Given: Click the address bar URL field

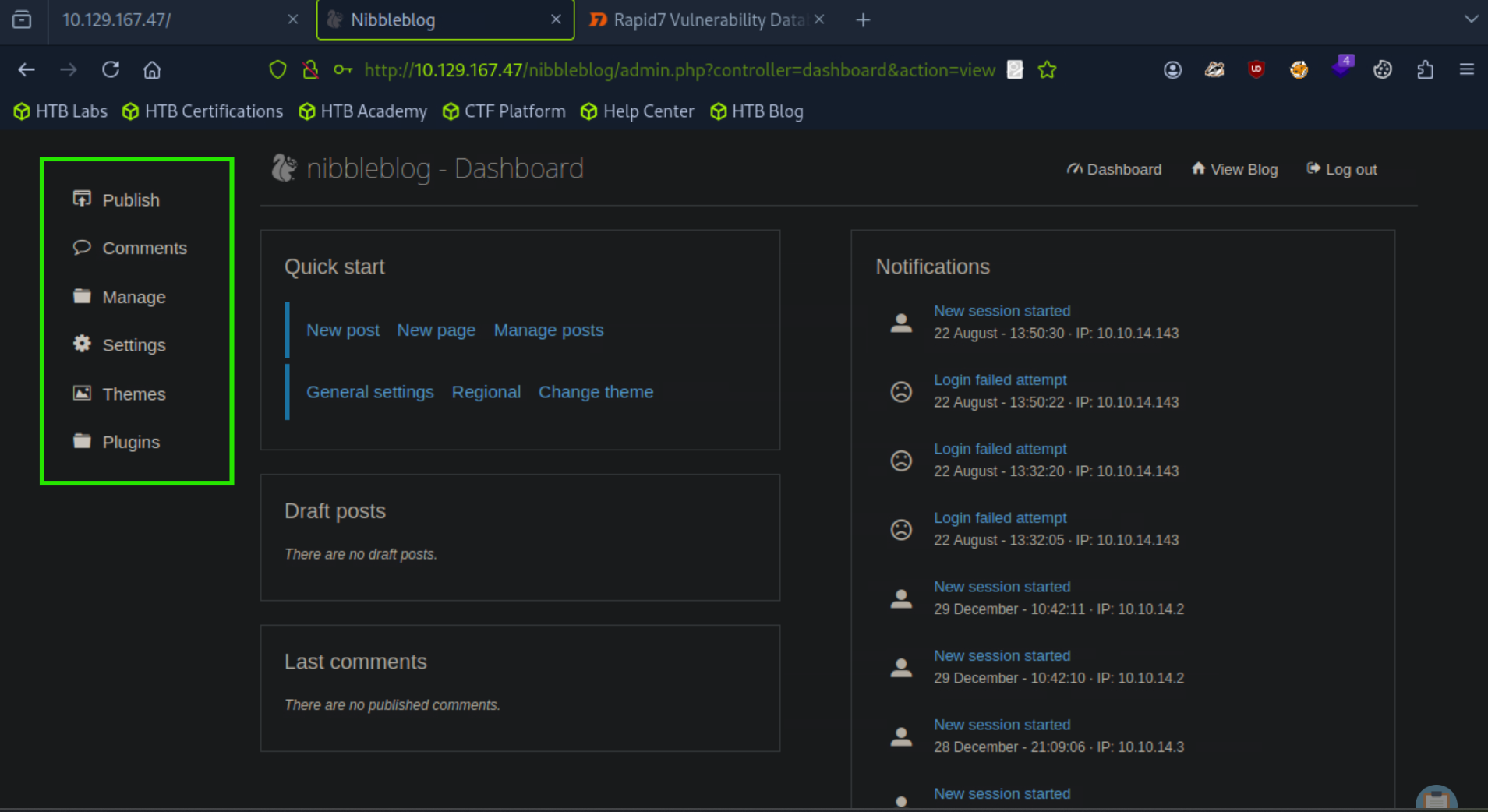Looking at the screenshot, I should pos(680,70).
